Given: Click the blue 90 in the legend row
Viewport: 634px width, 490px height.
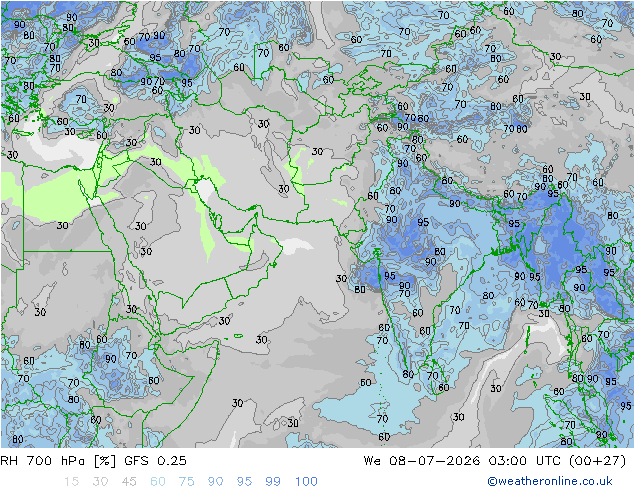Looking at the screenshot, I should 216,482.
